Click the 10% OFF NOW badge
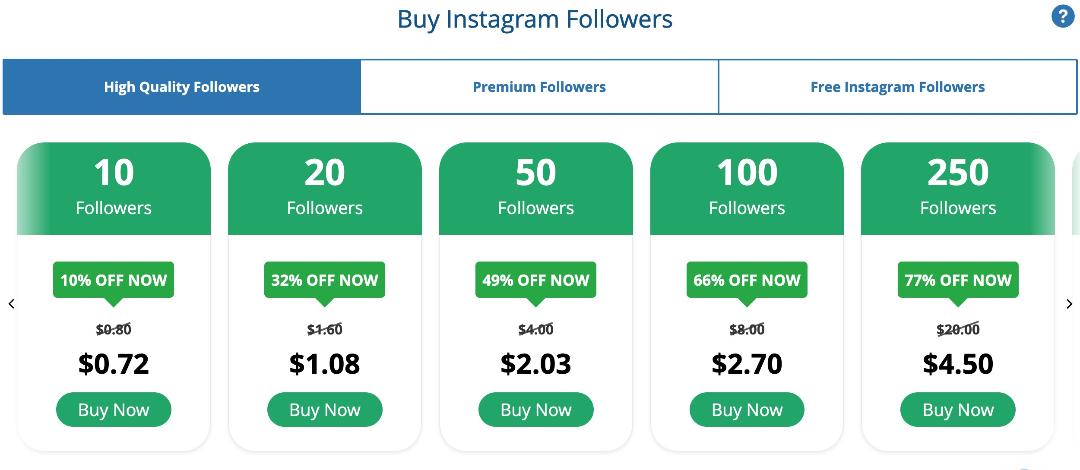The width and height of the screenshot is (1080, 470). (113, 280)
